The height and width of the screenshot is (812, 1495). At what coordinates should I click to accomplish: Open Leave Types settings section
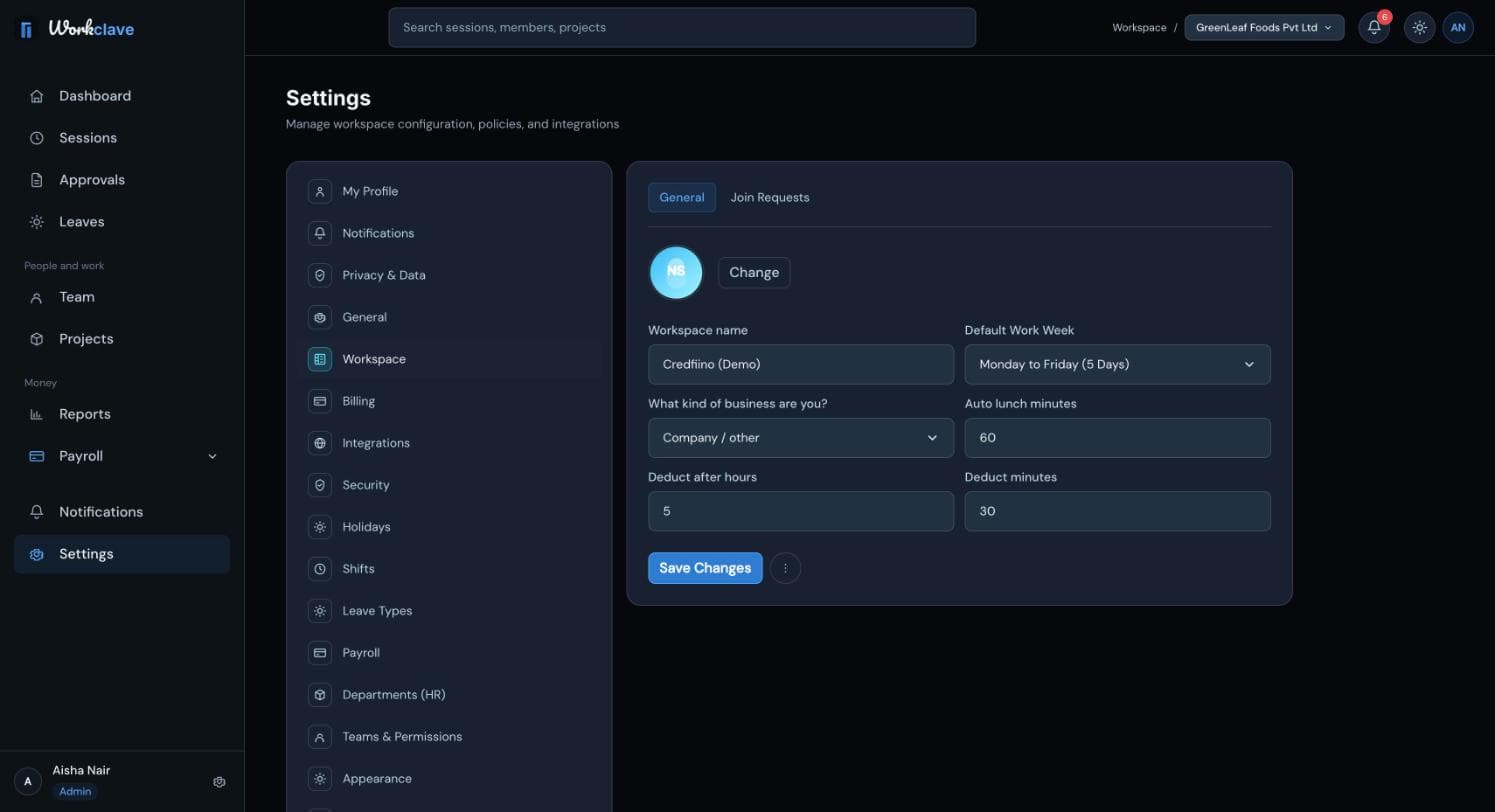click(449, 611)
